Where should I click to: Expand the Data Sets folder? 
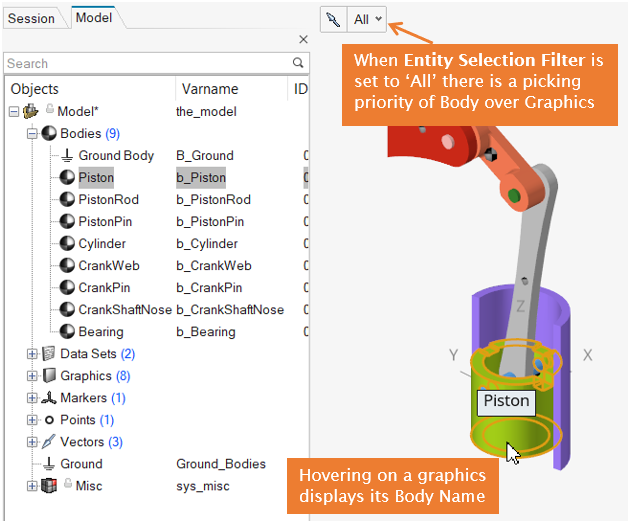click(x=32, y=354)
